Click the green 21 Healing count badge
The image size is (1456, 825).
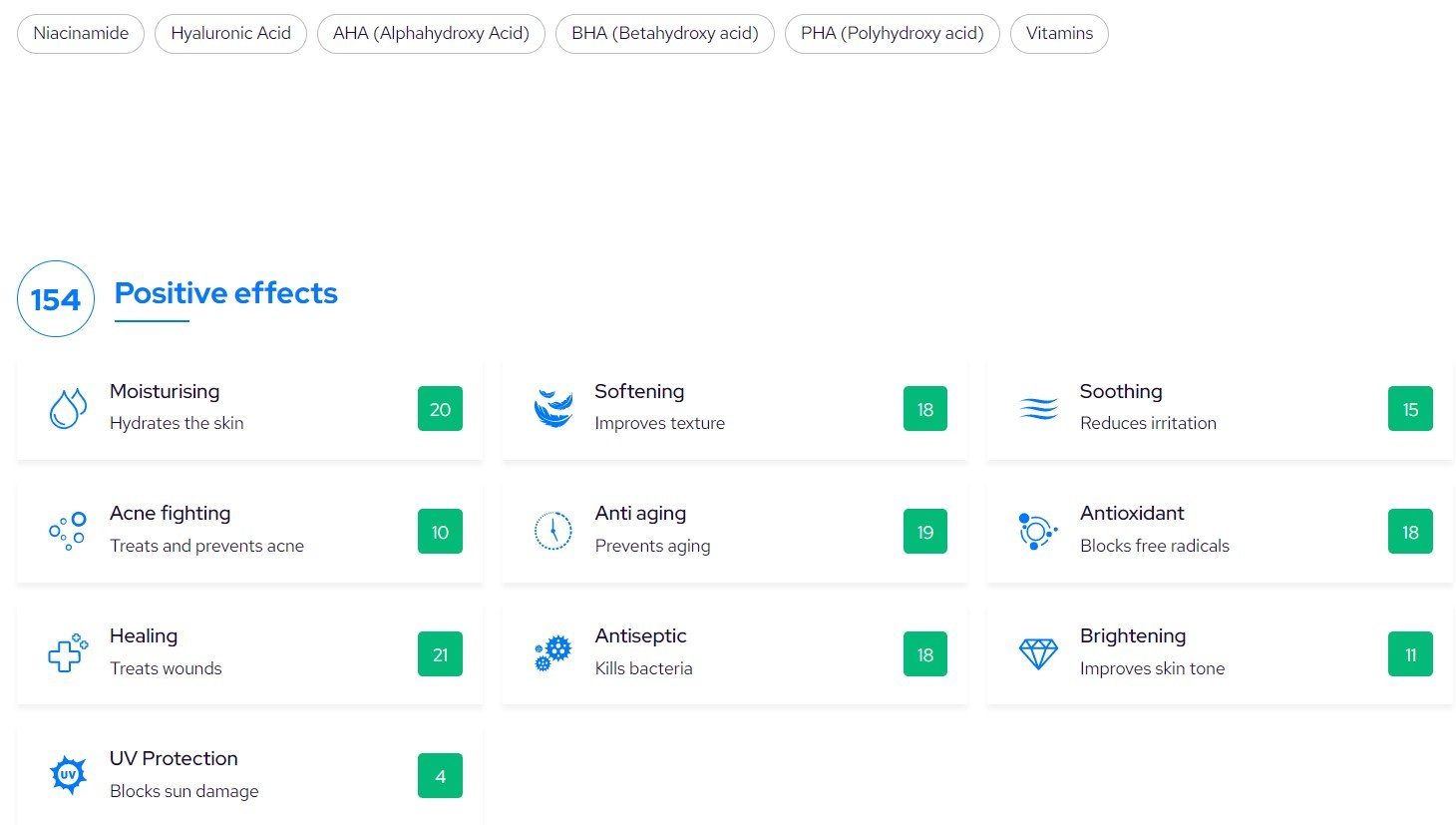440,654
